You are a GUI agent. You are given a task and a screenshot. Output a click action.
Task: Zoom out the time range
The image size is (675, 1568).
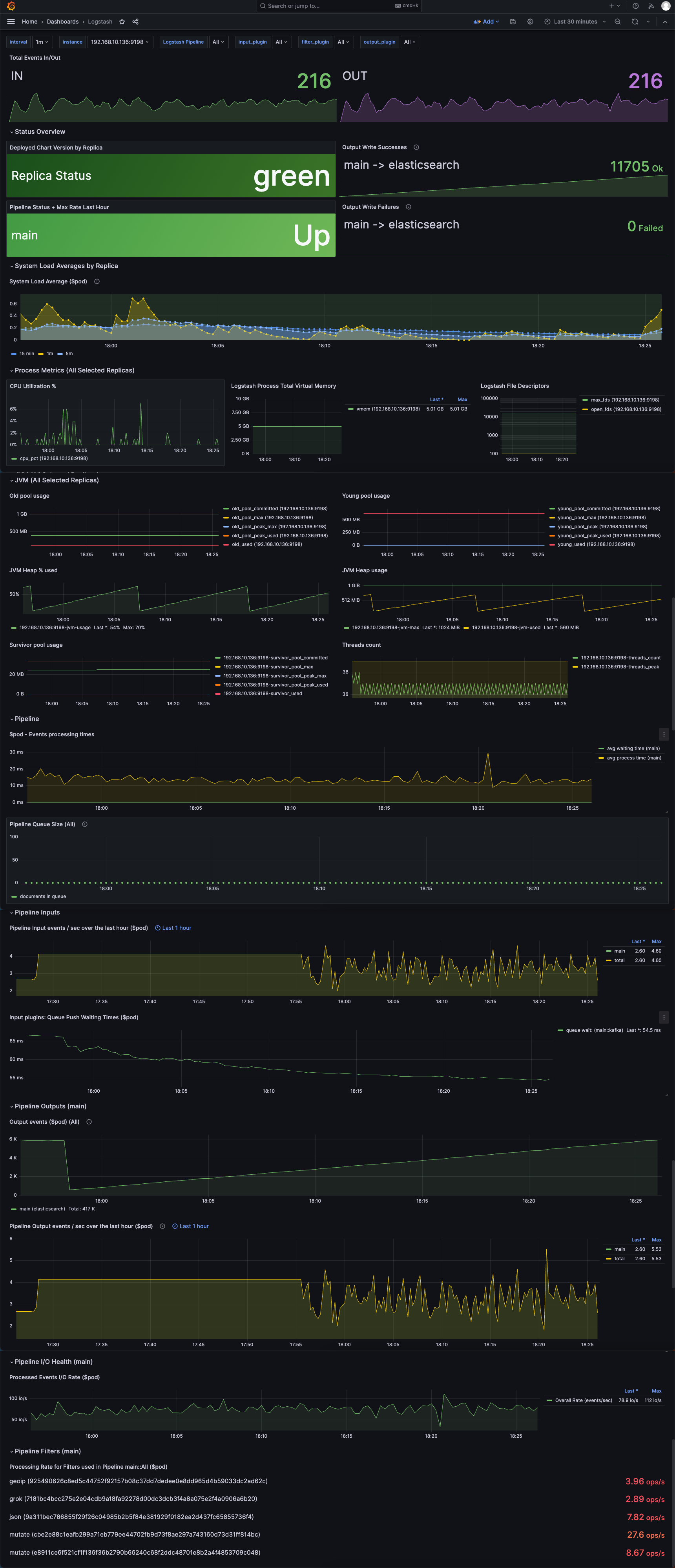pyautogui.click(x=618, y=21)
